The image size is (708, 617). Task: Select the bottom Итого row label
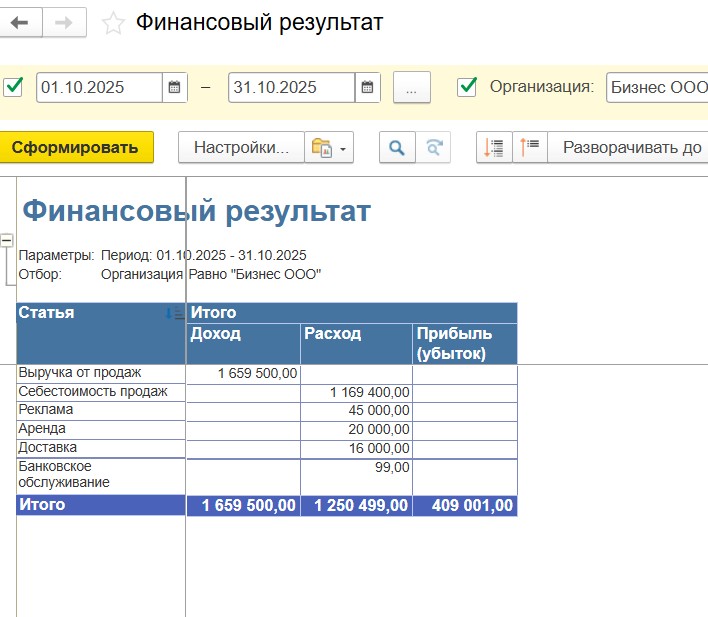(101, 505)
